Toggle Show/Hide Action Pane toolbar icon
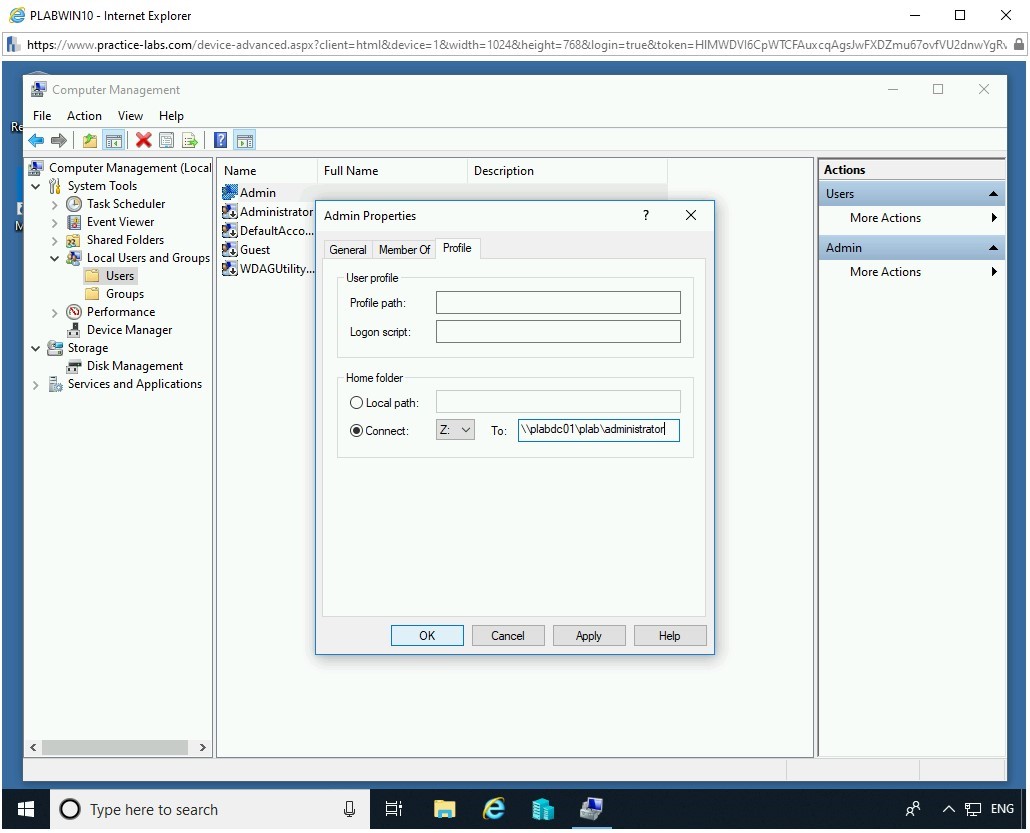 click(245, 140)
